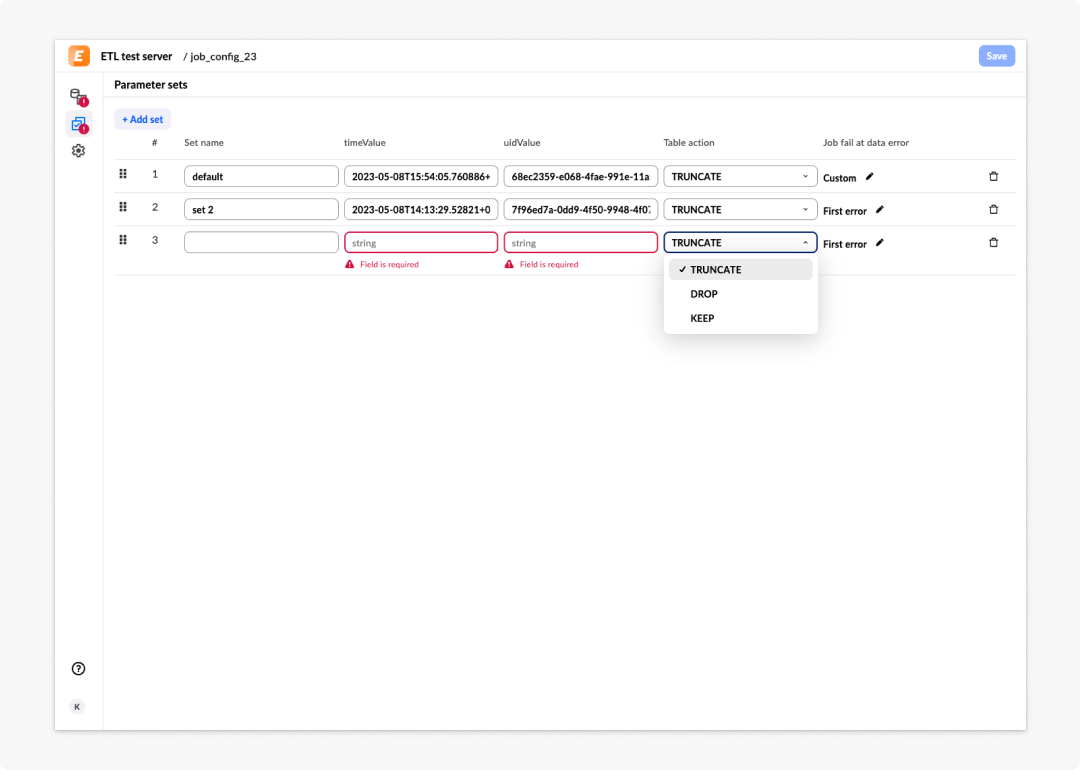Open the settings gear in sidebar
The width and height of the screenshot is (1080, 770).
(x=79, y=151)
